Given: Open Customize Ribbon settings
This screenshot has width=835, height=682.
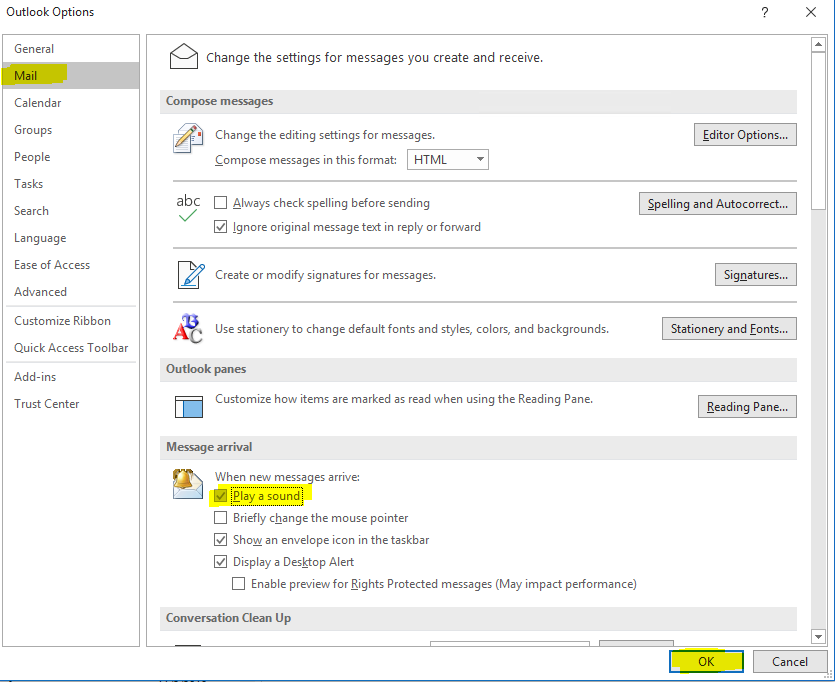Looking at the screenshot, I should coord(71,321).
